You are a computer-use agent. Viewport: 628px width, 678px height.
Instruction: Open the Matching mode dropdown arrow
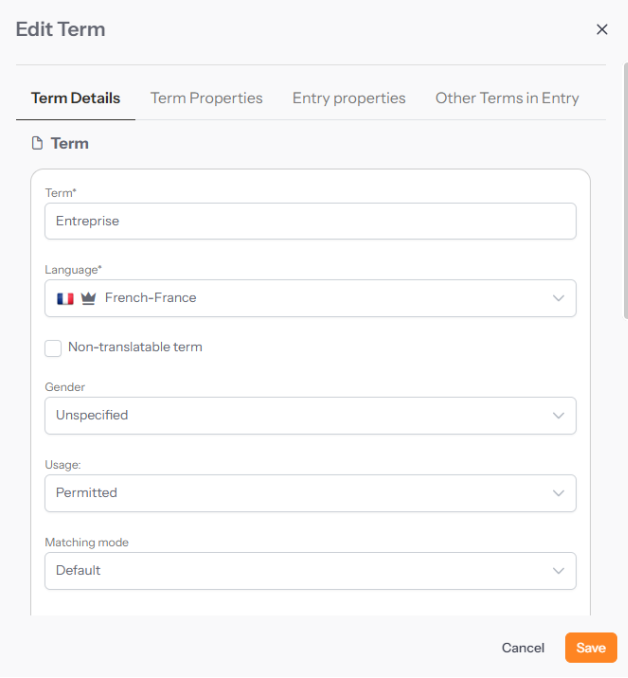point(558,571)
